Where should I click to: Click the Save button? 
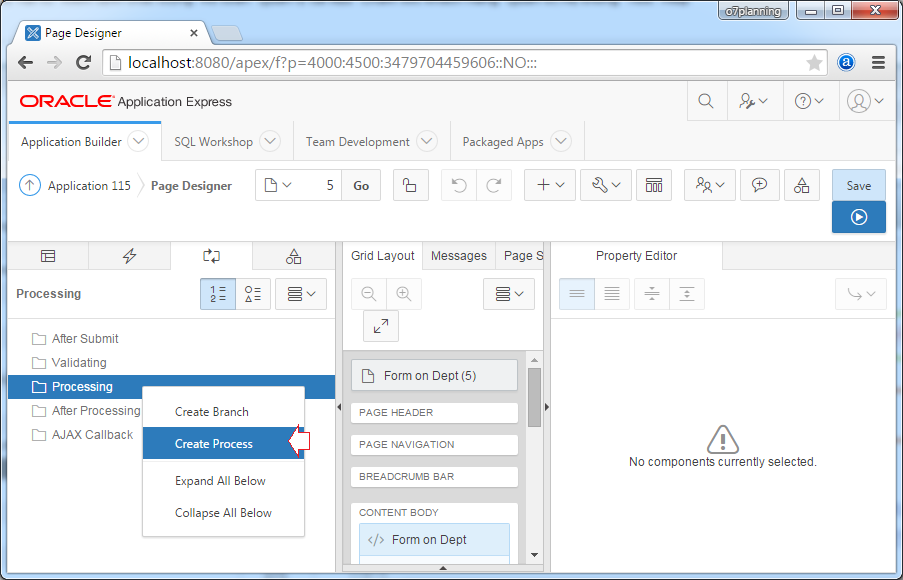pyautogui.click(x=859, y=185)
